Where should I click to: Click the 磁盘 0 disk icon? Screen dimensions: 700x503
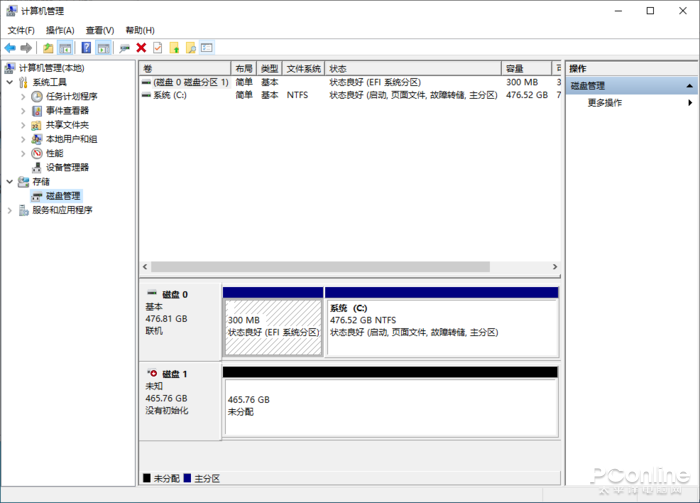point(152,293)
